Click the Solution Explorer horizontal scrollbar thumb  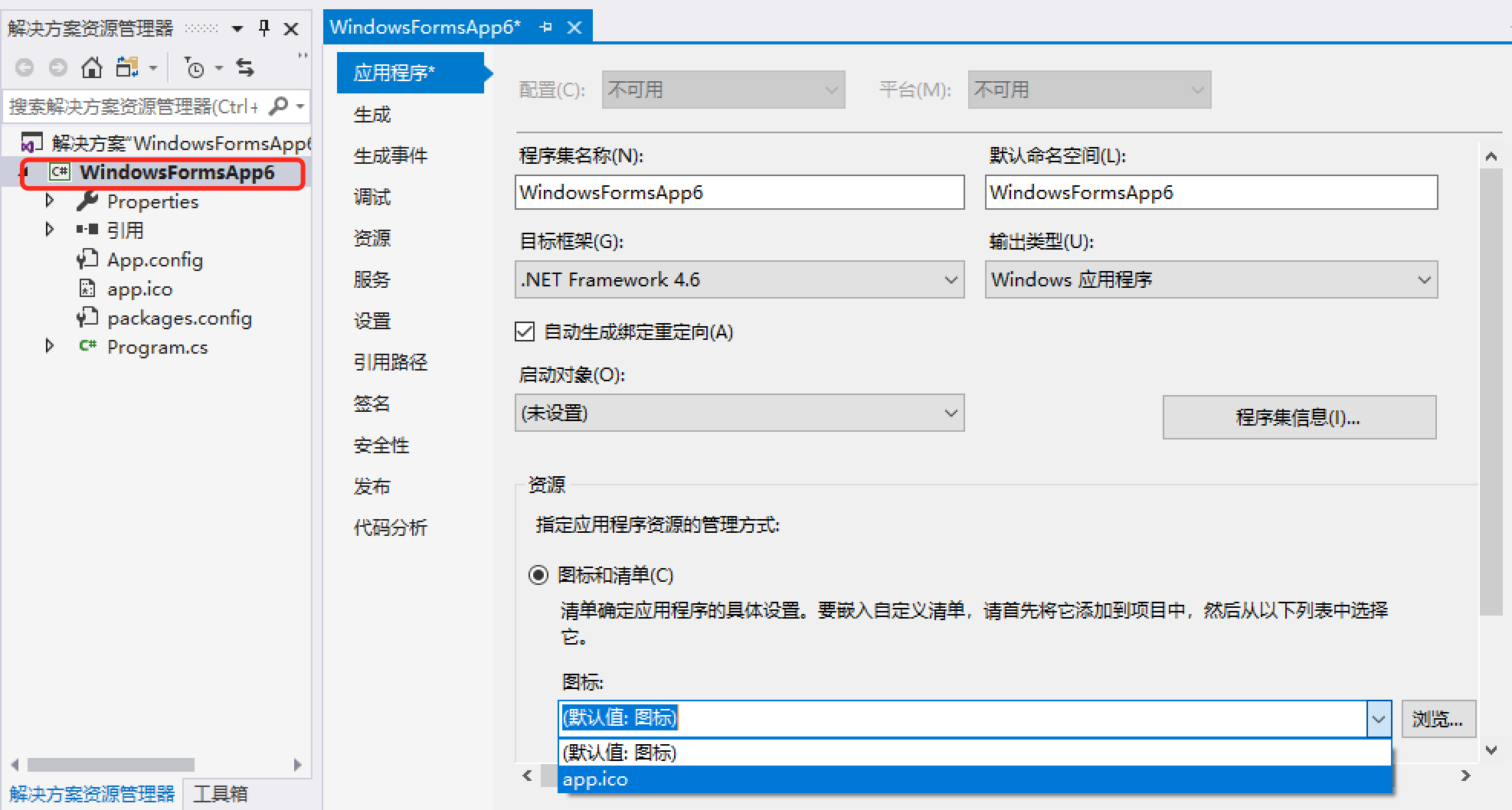click(x=111, y=764)
